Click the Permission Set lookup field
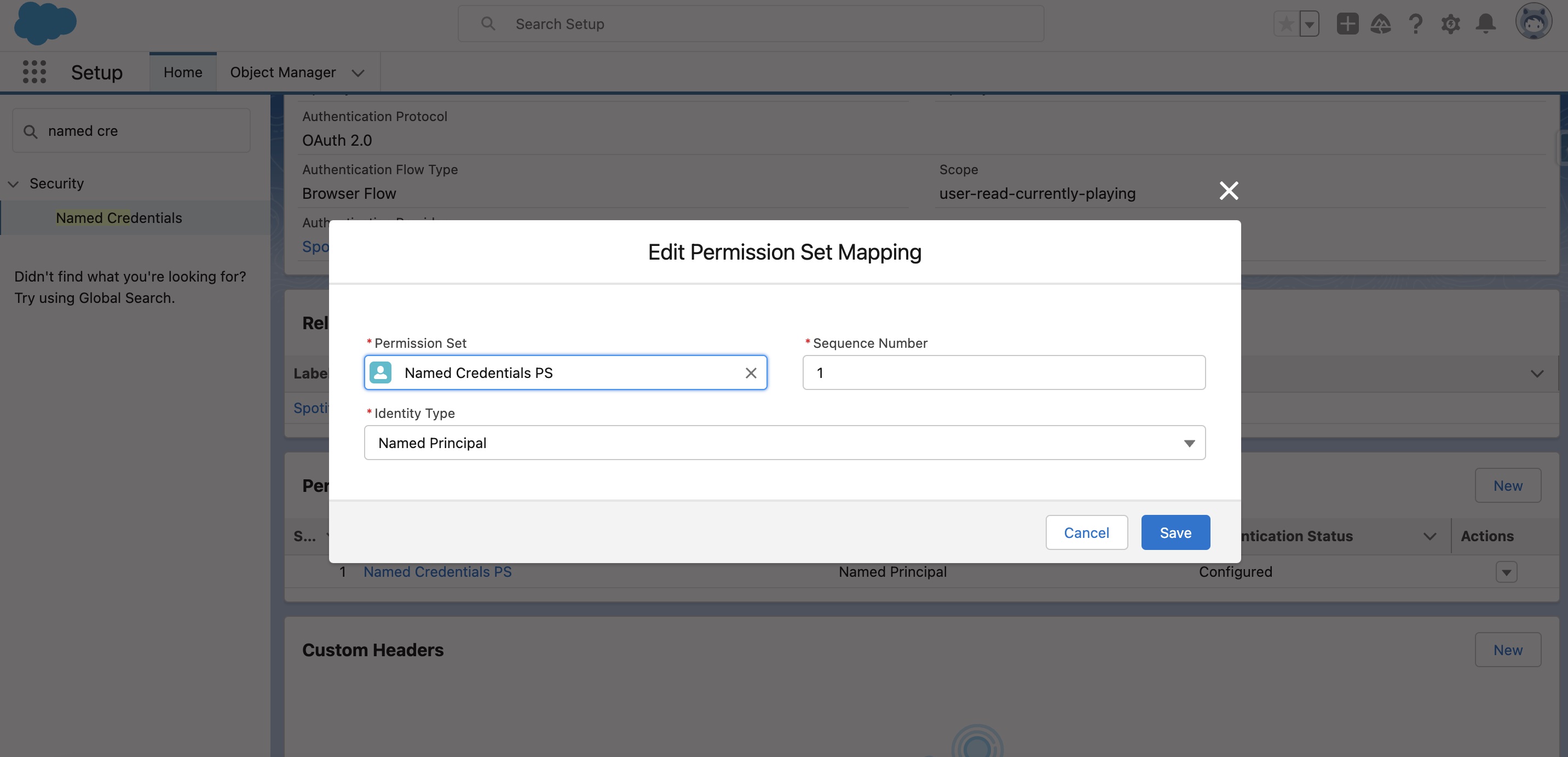This screenshot has width=1568, height=757. 566,372
